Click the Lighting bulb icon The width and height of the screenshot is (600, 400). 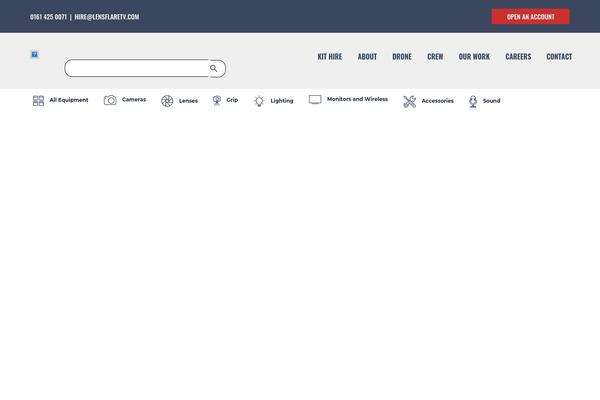(259, 101)
